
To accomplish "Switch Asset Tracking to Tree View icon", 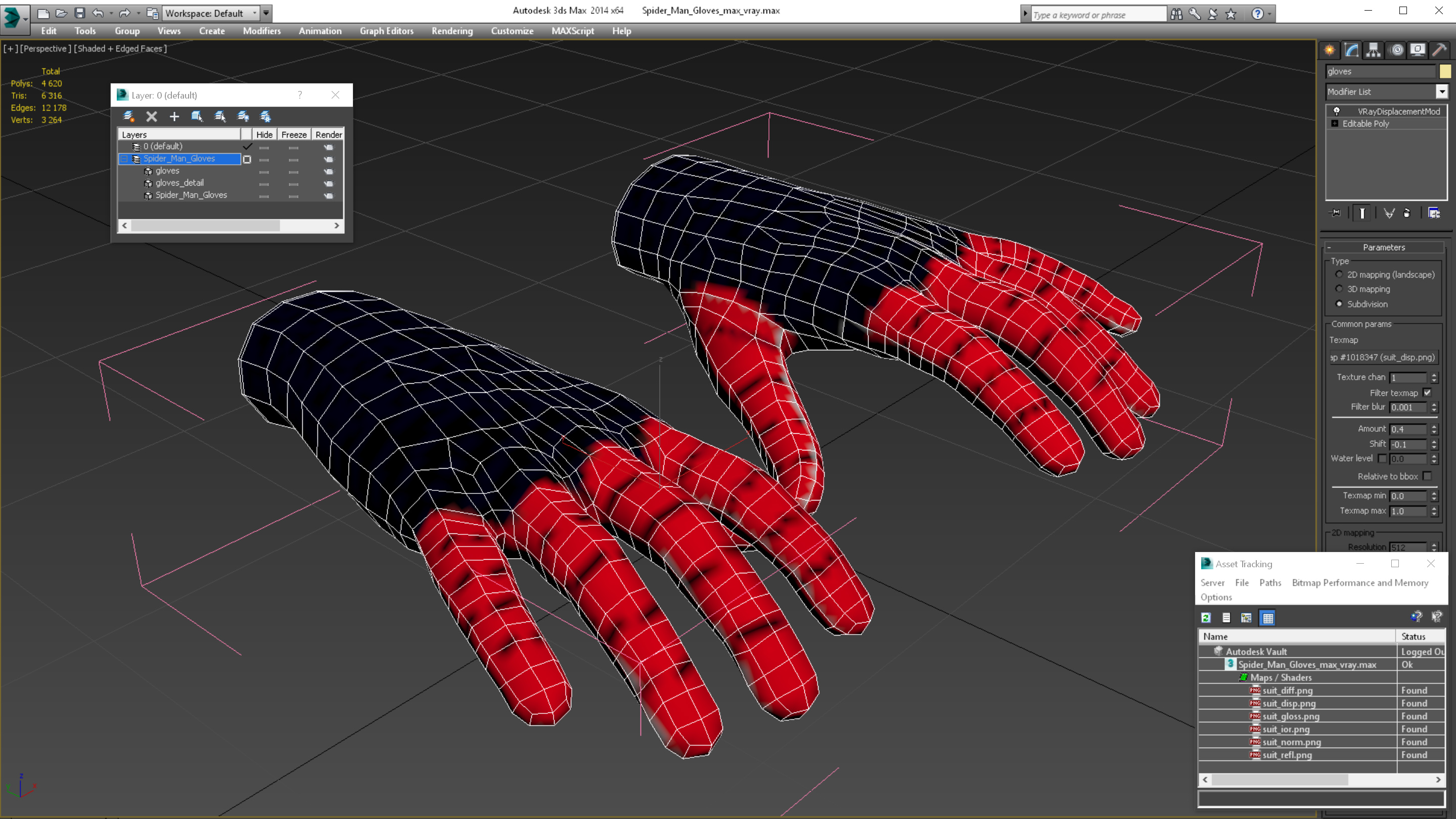I will point(1246,618).
